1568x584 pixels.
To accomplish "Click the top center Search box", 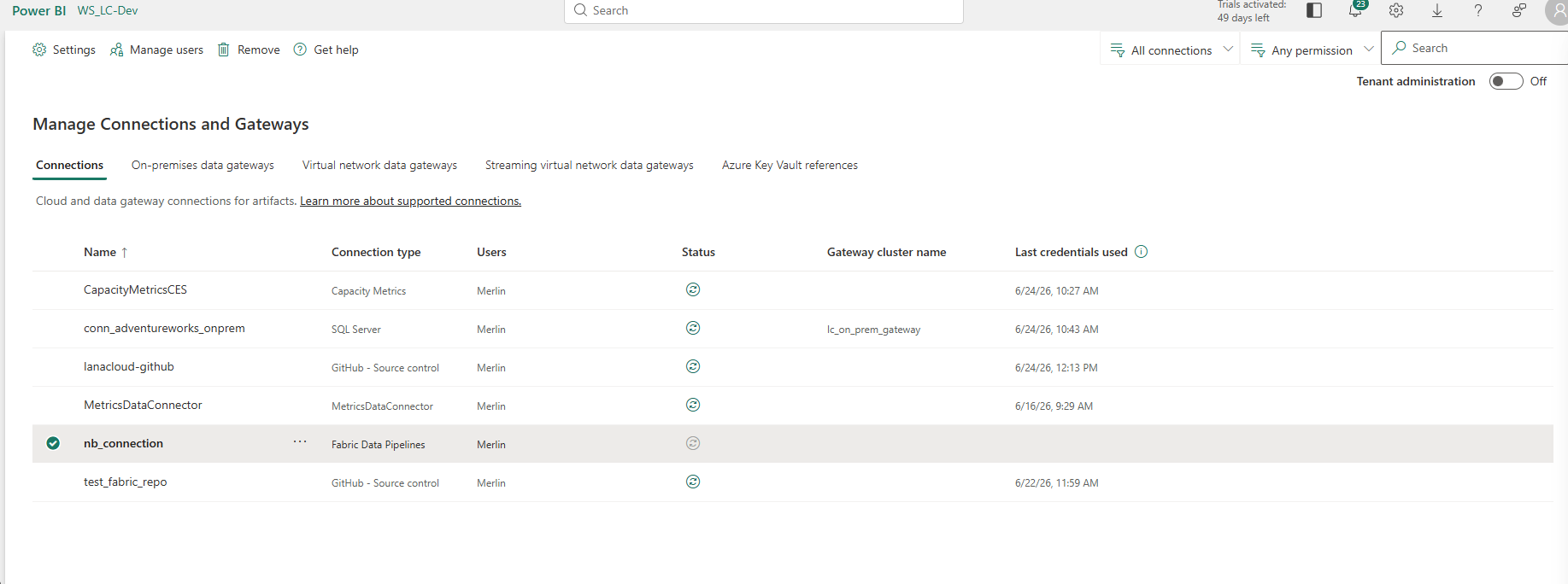I will coord(764,10).
